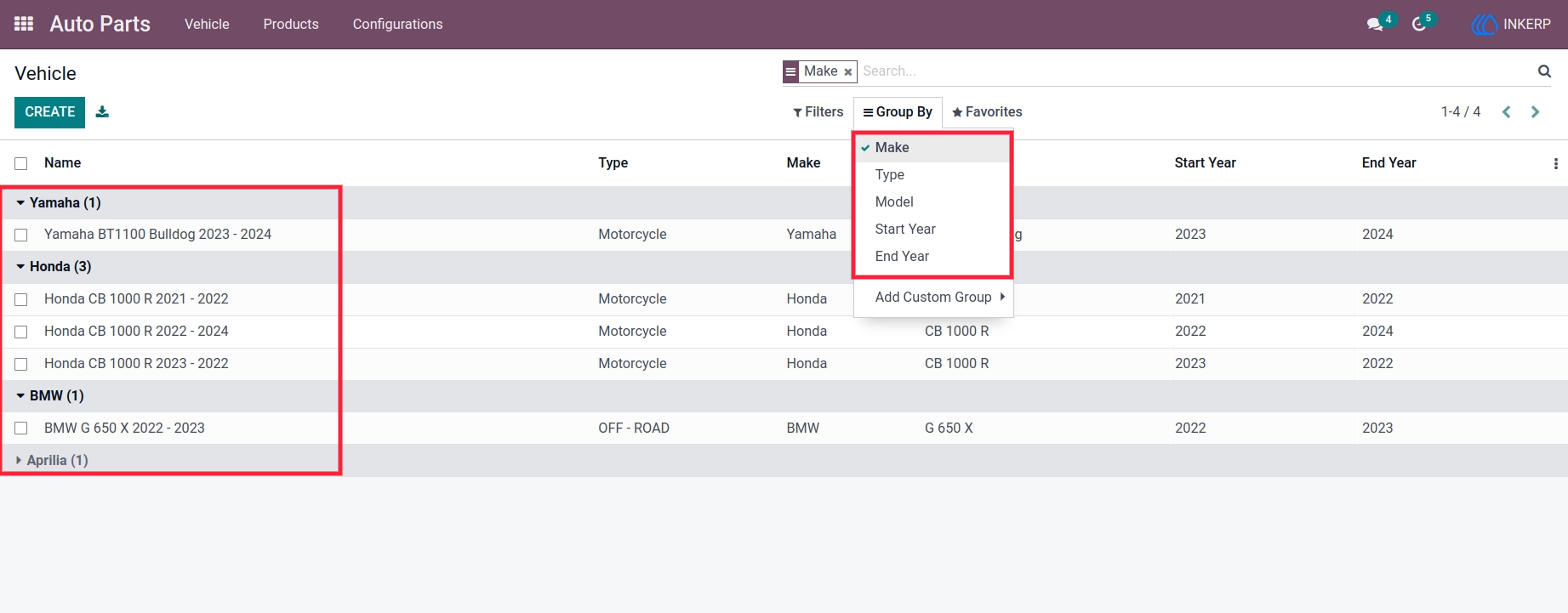Viewport: 1568px width, 613px height.
Task: Go to previous page of records
Action: (1506, 112)
